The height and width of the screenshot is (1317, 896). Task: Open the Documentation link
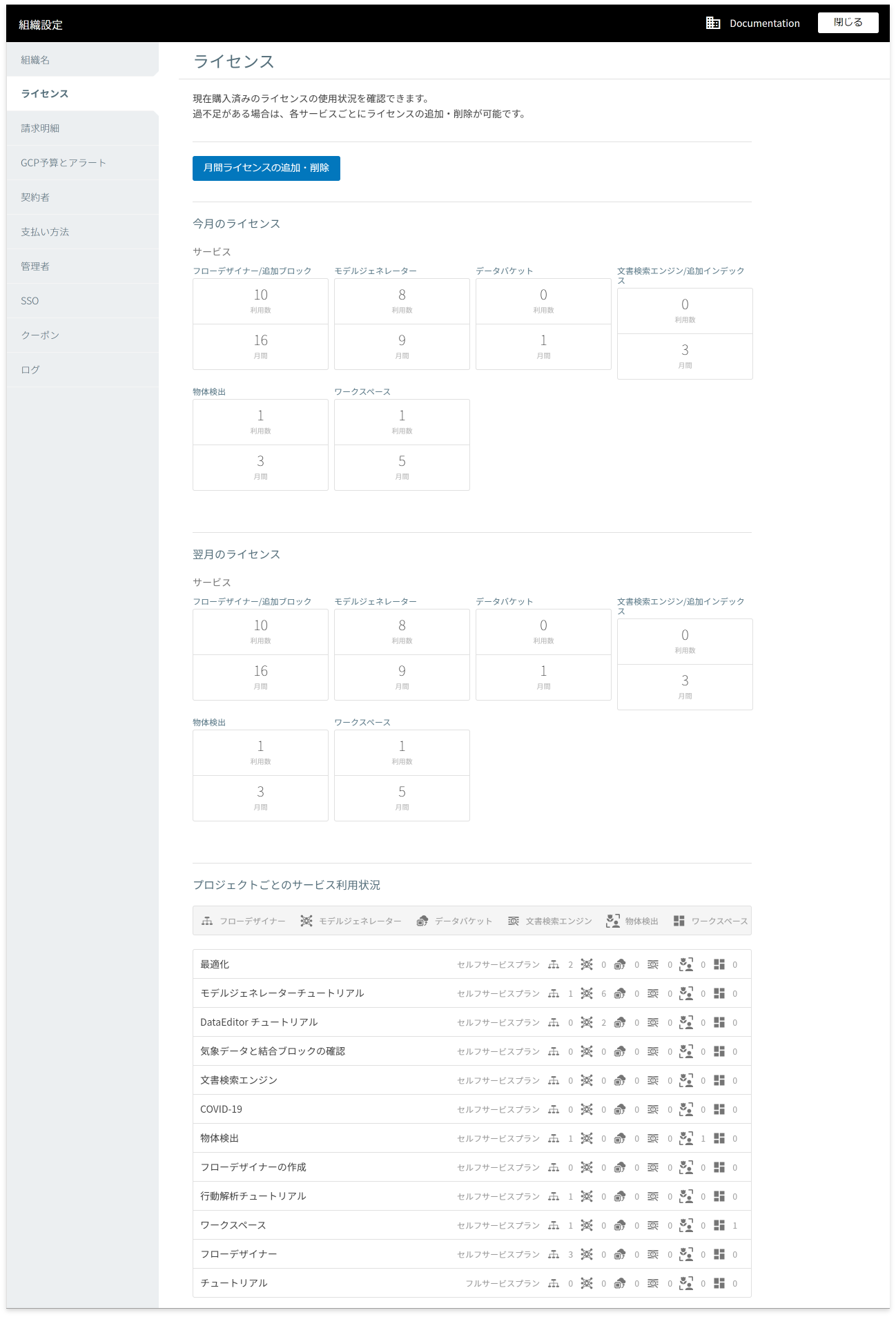764,23
